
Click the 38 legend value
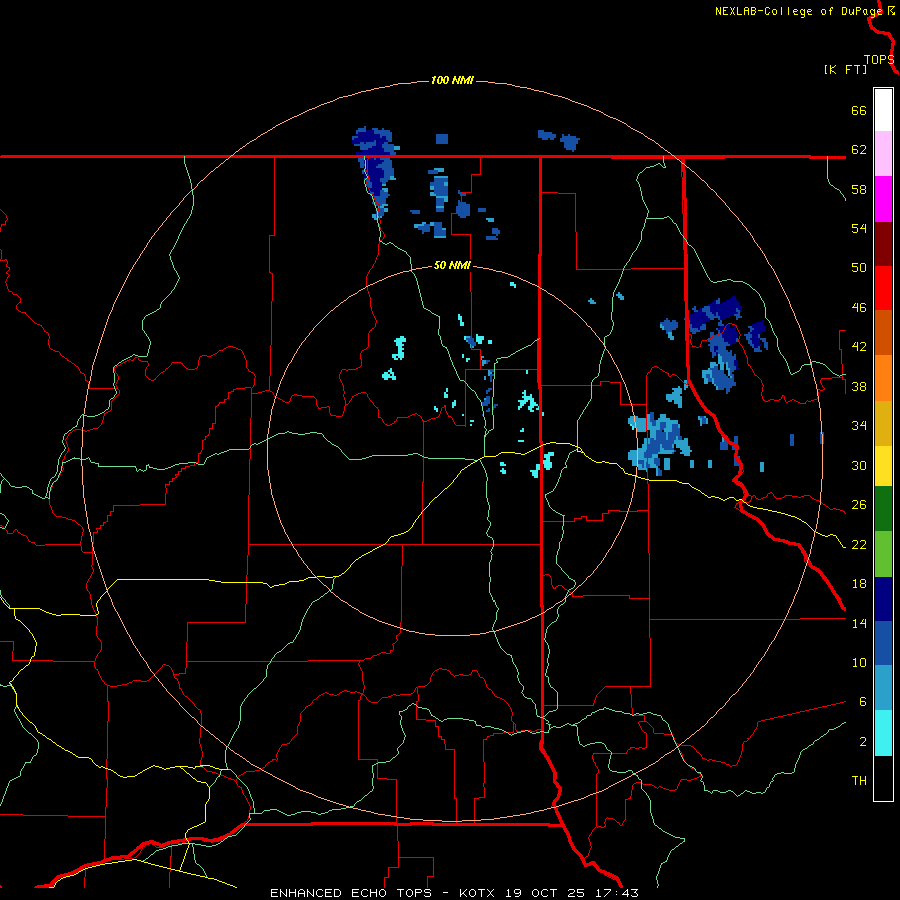859,386
